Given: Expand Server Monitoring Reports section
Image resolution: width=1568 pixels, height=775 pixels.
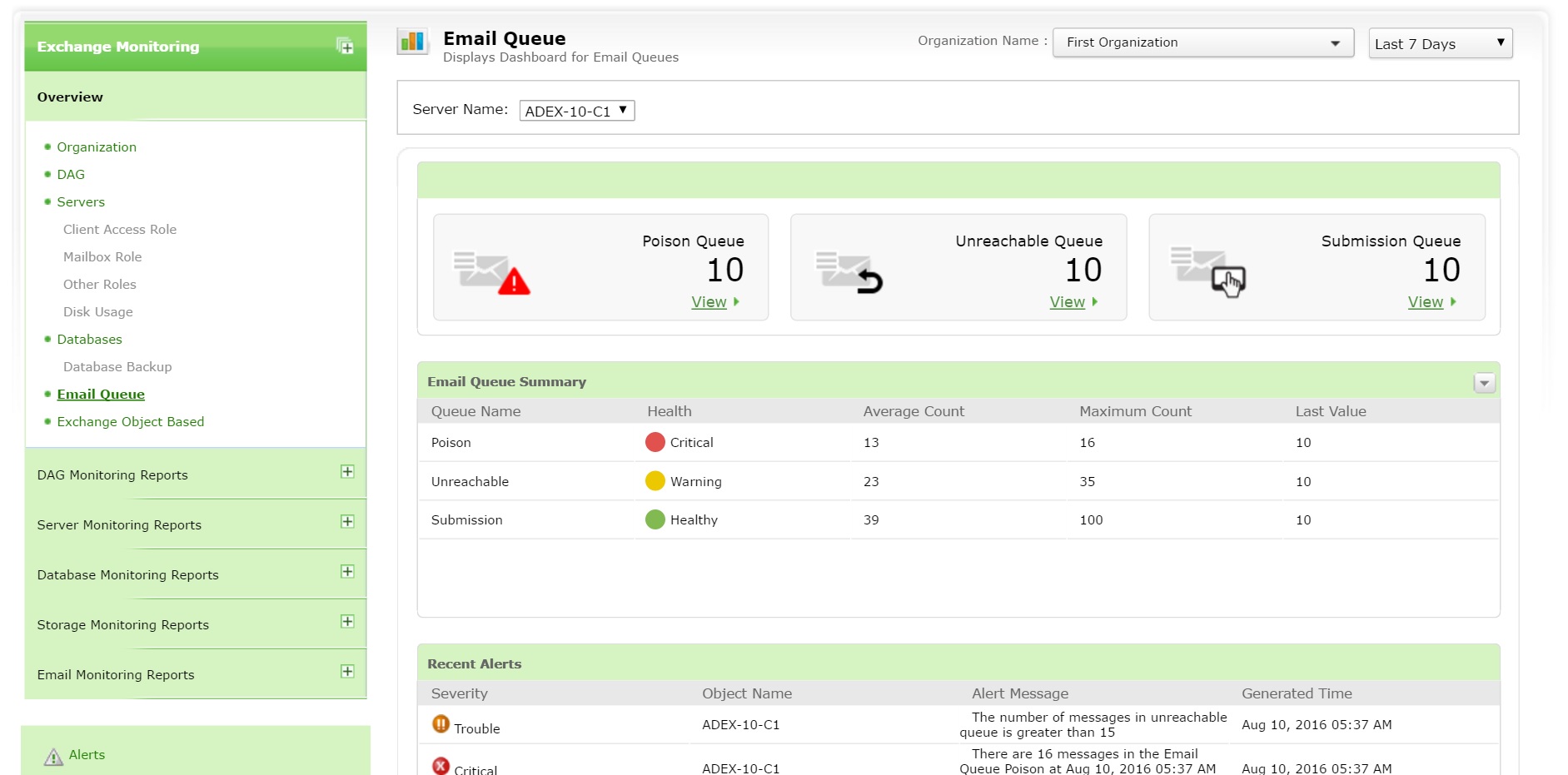Looking at the screenshot, I should [347, 522].
